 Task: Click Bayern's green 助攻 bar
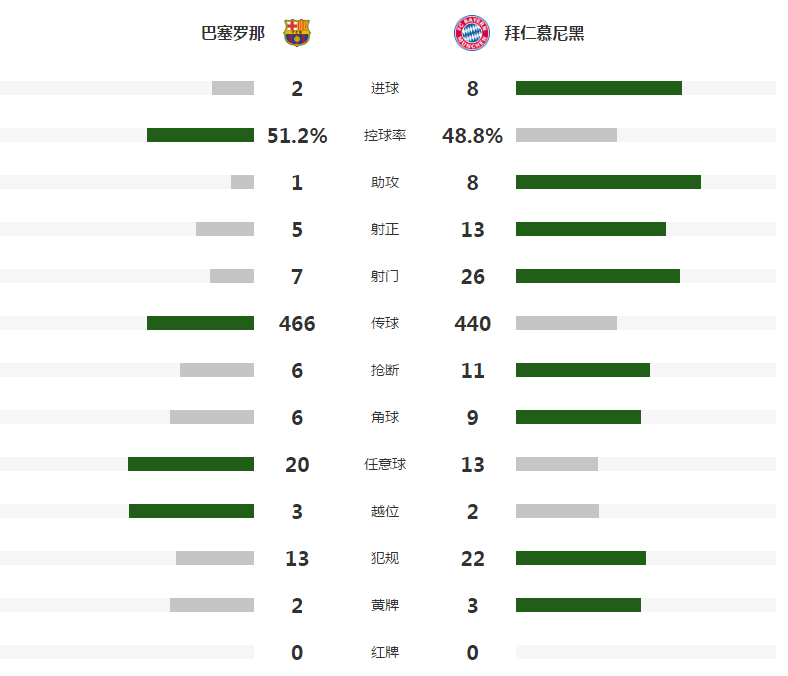608,182
